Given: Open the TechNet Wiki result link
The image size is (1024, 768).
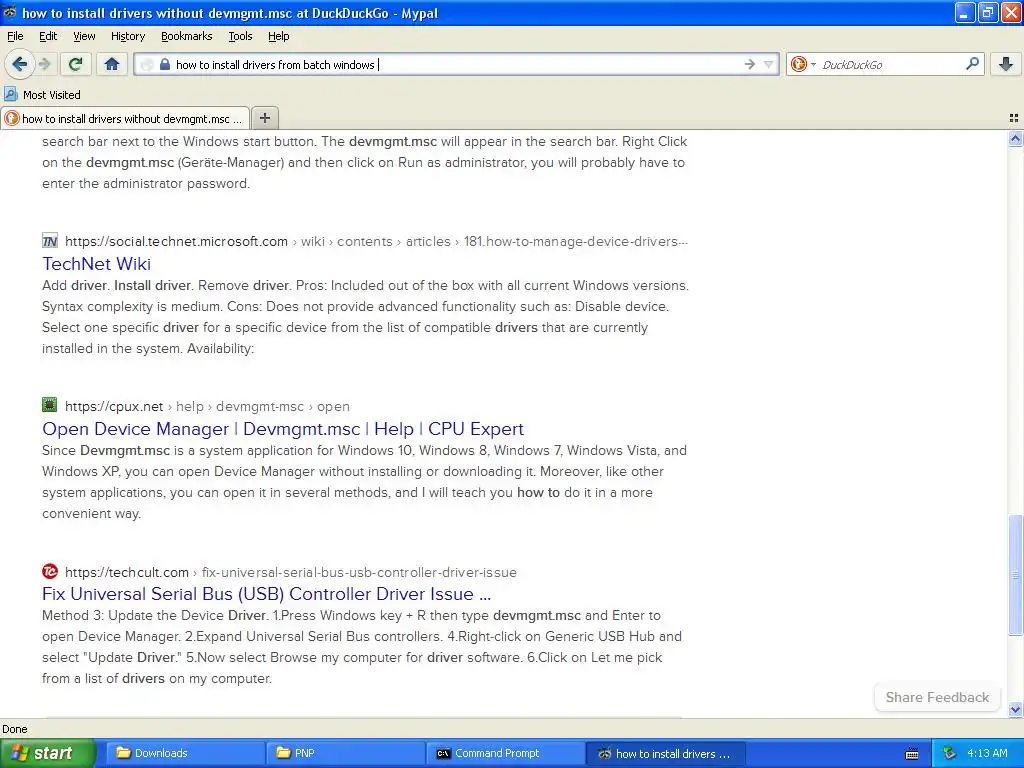Looking at the screenshot, I should click(x=97, y=264).
